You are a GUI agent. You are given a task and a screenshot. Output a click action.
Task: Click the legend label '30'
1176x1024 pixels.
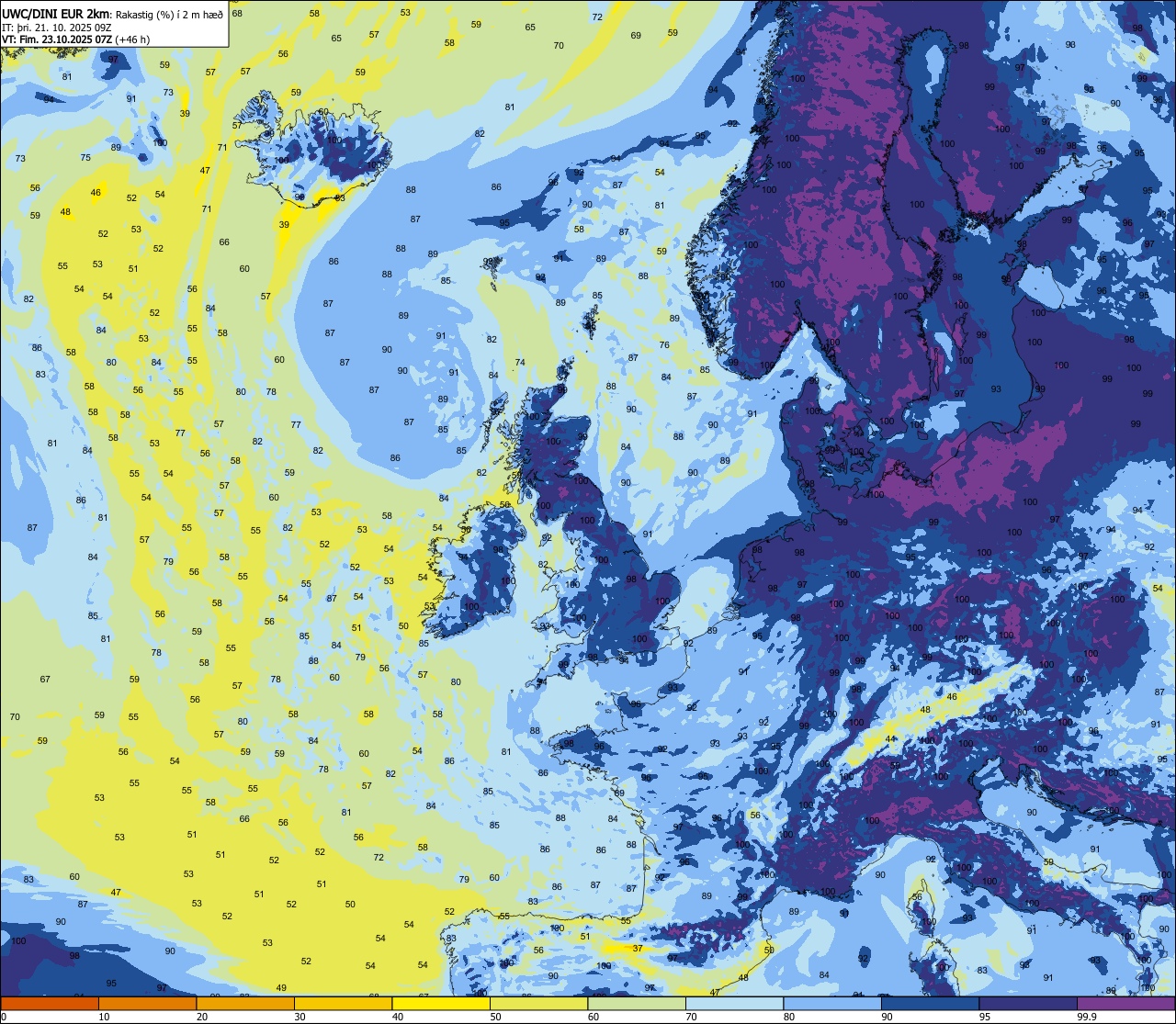point(300,1017)
